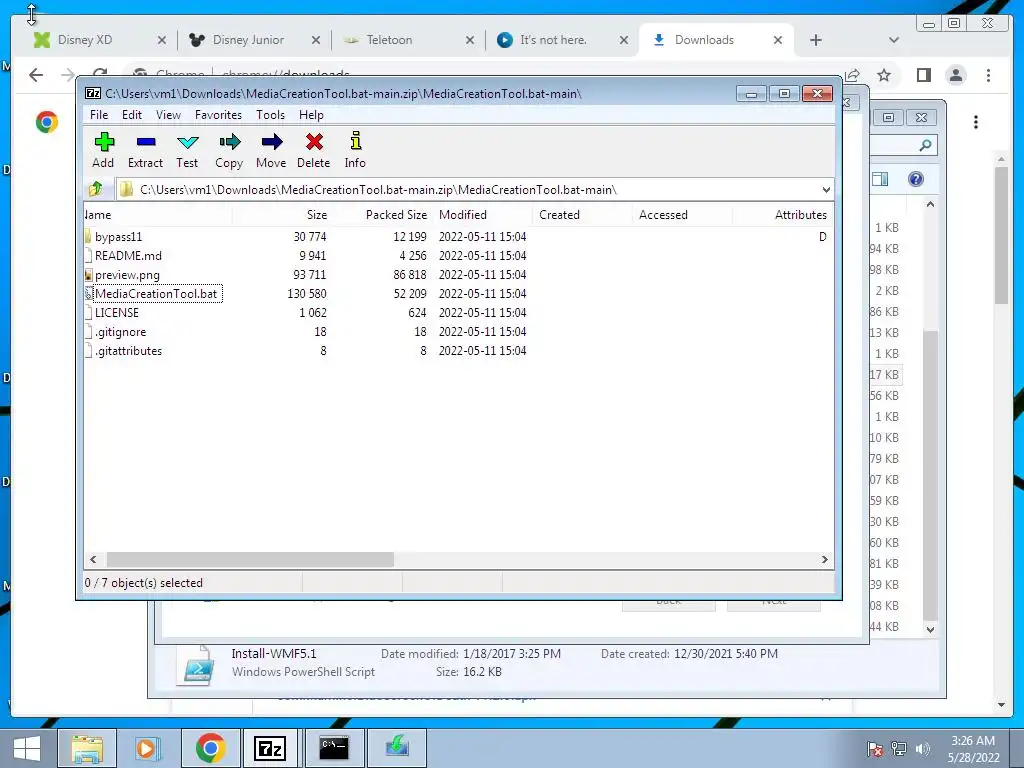Click the 7-Zip address path field
Screen dimensions: 1024x768
pyautogui.click(x=468, y=190)
